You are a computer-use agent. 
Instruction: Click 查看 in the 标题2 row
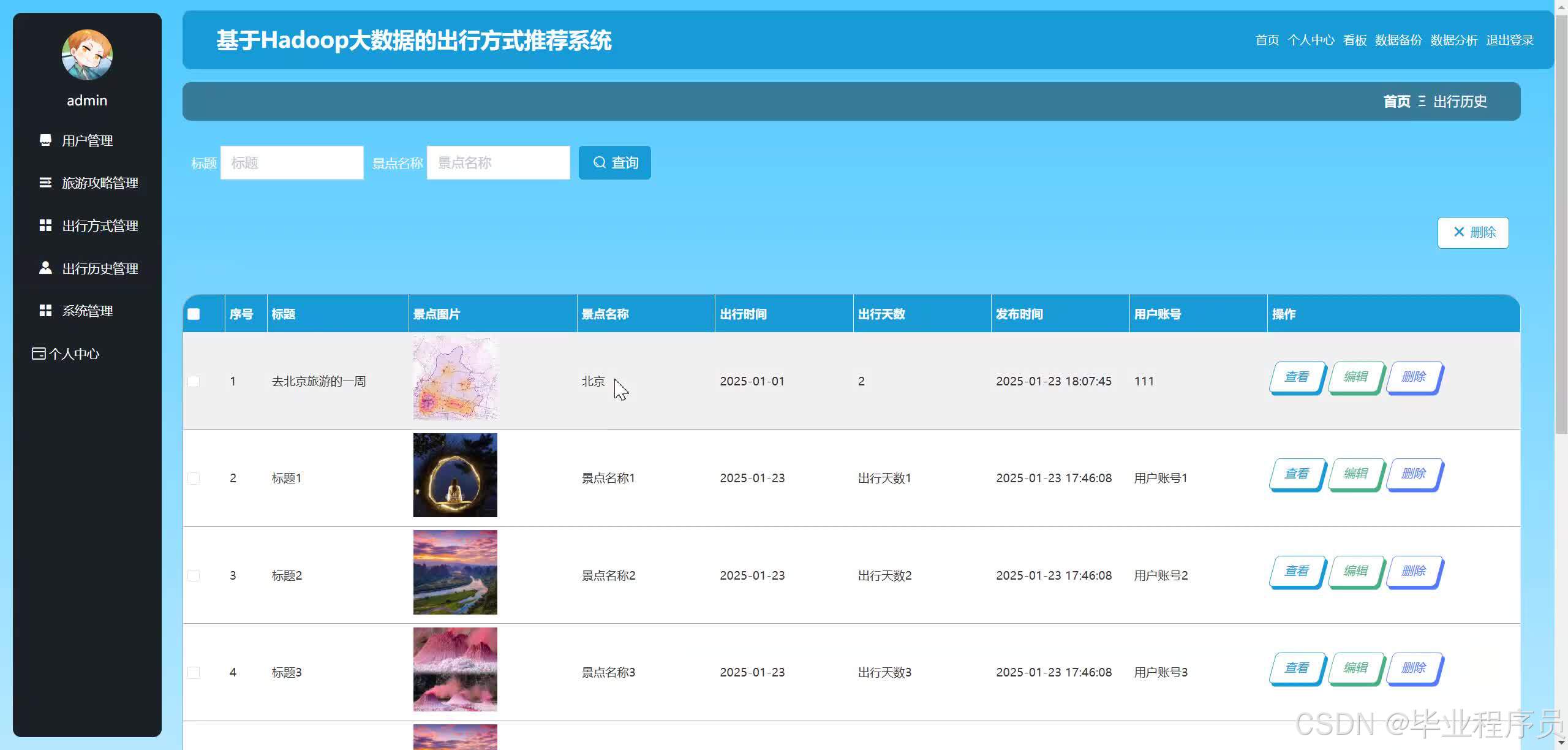1297,572
